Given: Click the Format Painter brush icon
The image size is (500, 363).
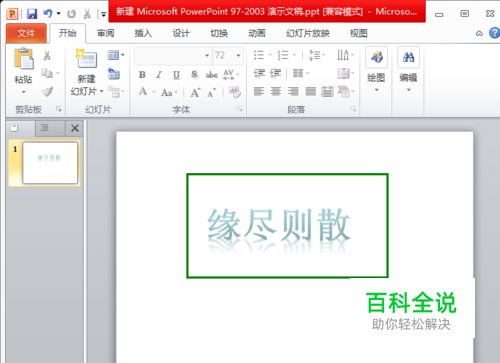Looking at the screenshot, I should coord(48,91).
